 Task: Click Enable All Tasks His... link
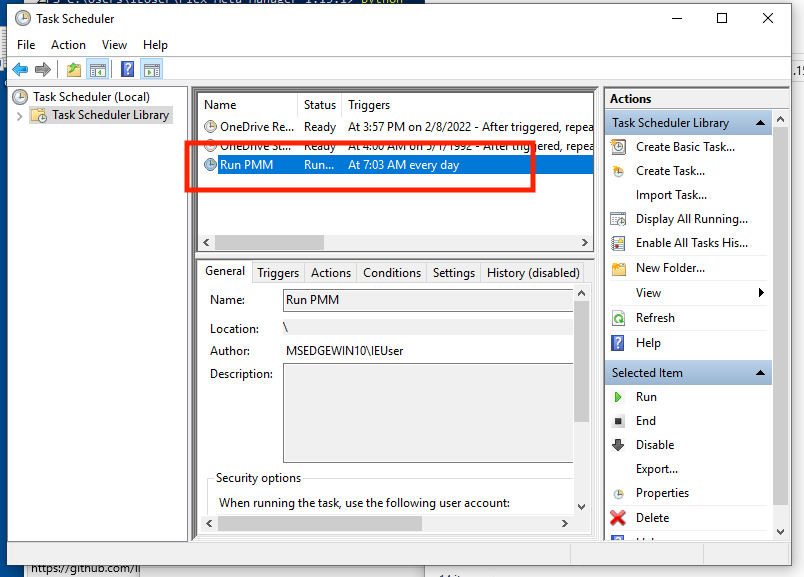coord(692,243)
